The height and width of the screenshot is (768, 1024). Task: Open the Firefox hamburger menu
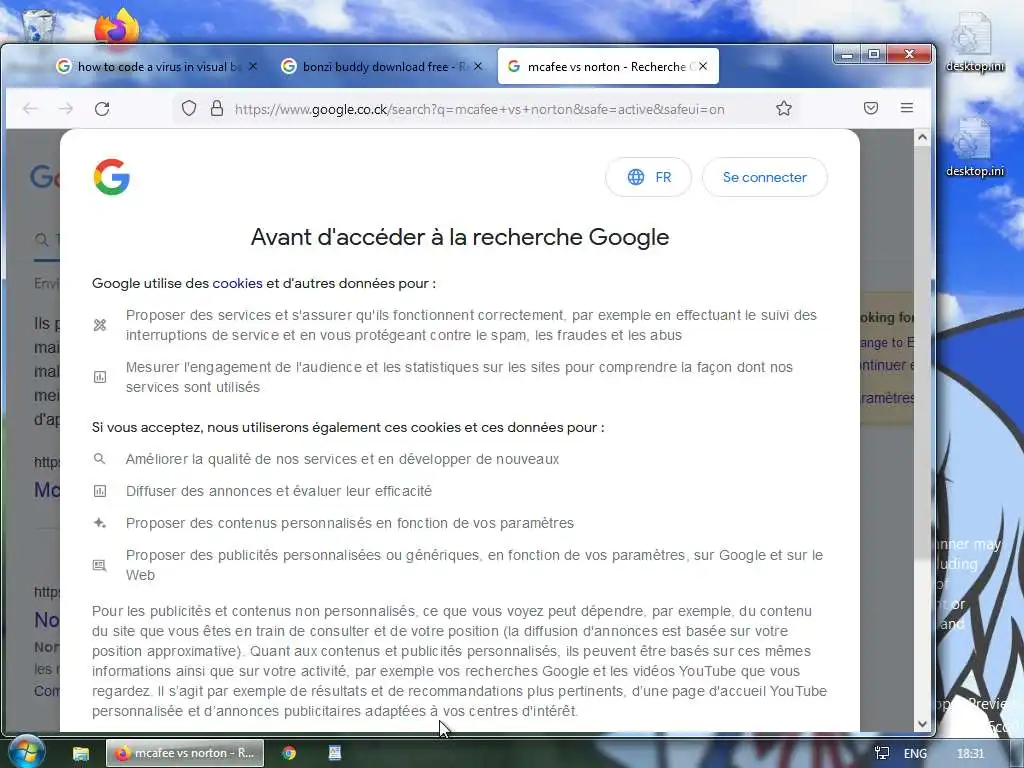[906, 108]
